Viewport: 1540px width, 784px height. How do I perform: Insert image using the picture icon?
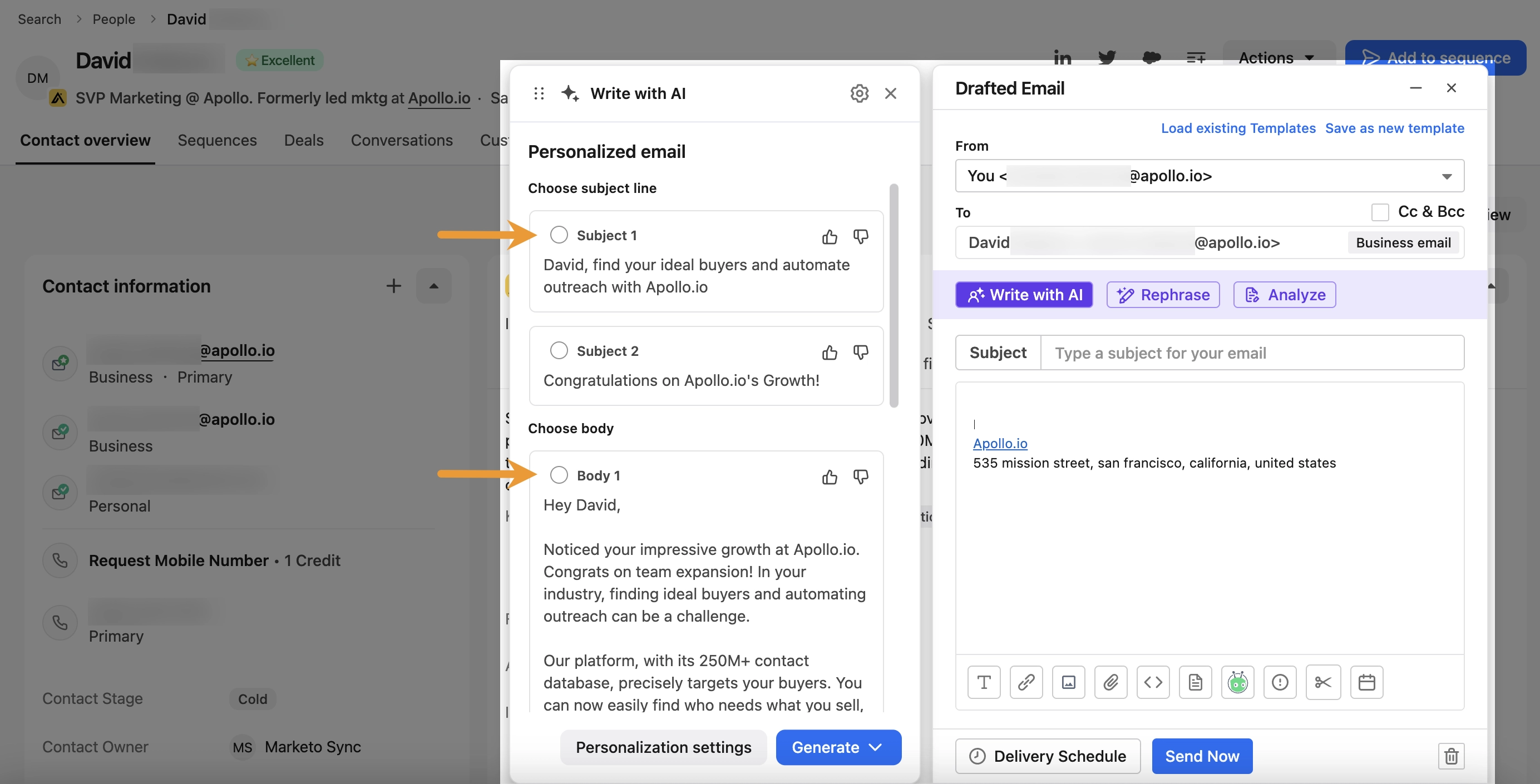click(1068, 682)
